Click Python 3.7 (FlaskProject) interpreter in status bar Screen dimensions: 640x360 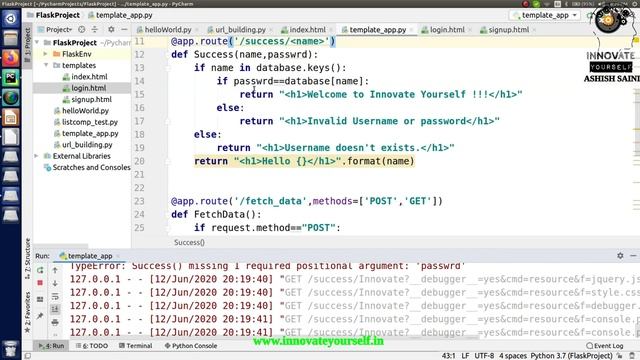coord(571,356)
